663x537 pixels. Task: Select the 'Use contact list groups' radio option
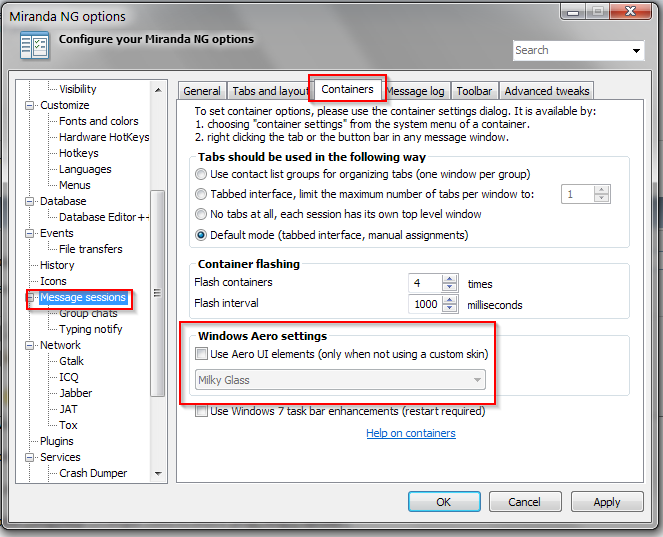pyautogui.click(x=201, y=174)
